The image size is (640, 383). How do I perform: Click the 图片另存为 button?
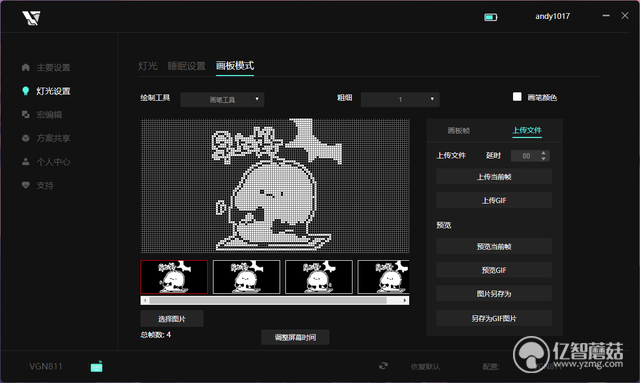tap(494, 294)
